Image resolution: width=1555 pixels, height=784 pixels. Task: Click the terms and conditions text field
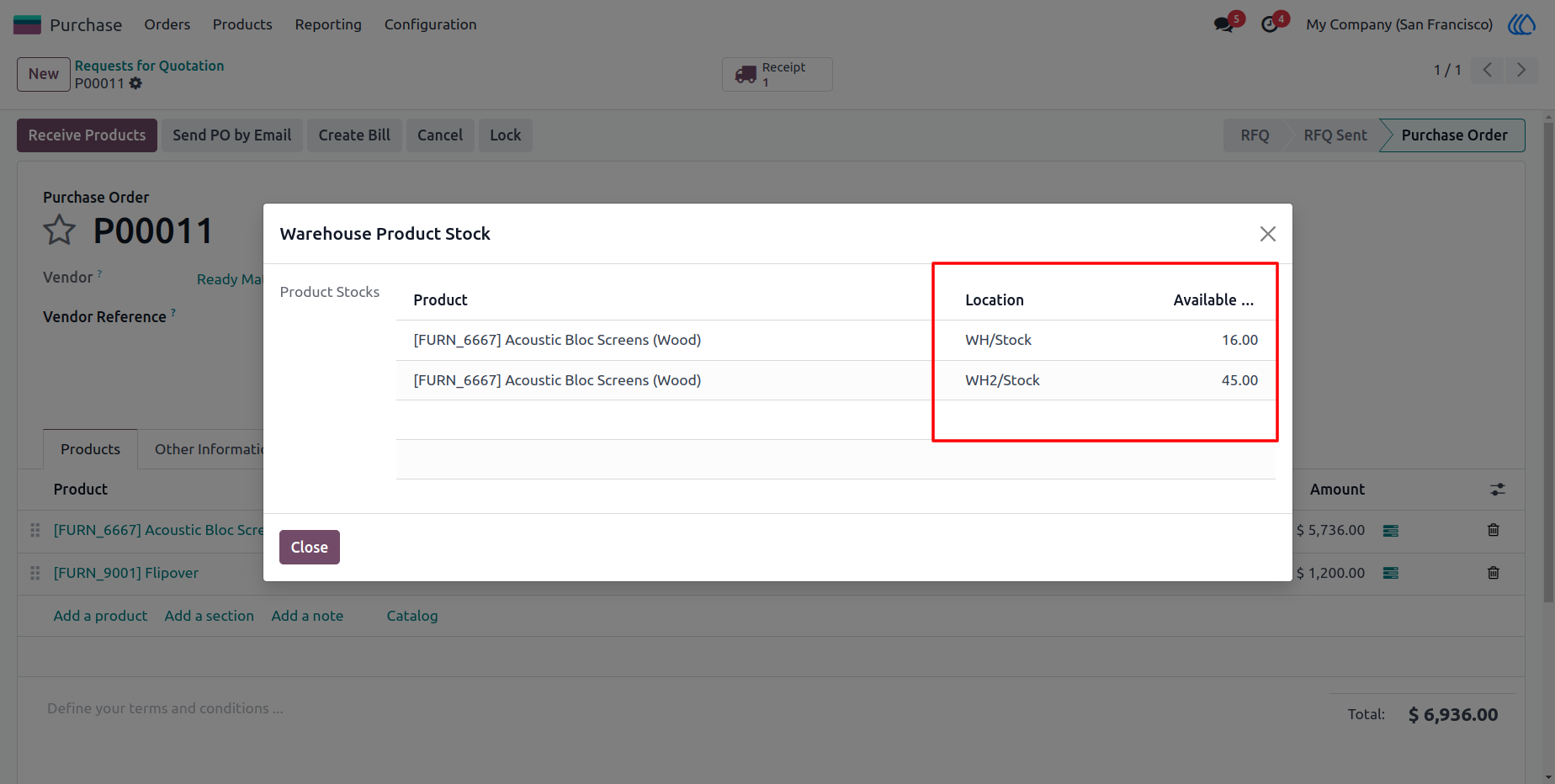[x=165, y=708]
